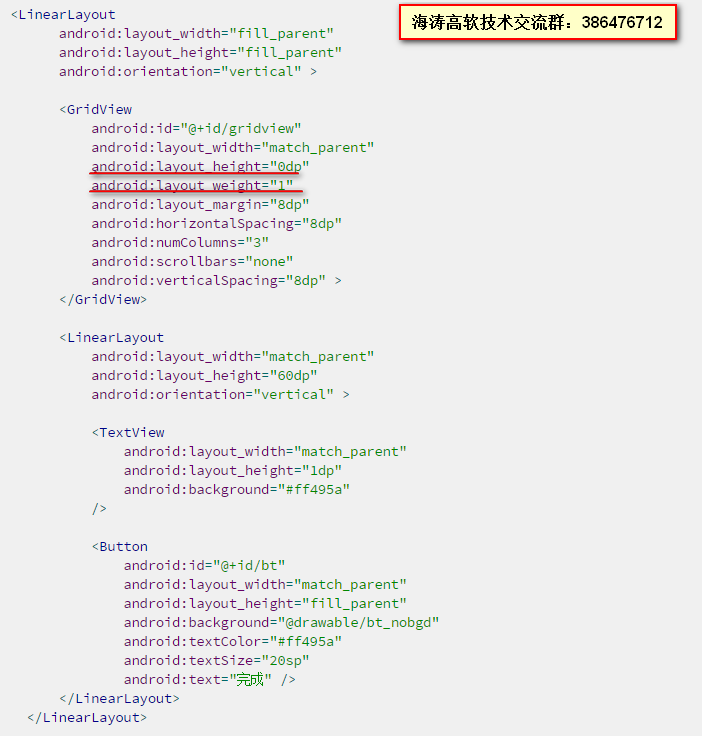The image size is (702, 736).
Task: Click the android:id="@+id/bt" attribute
Action: pos(205,566)
